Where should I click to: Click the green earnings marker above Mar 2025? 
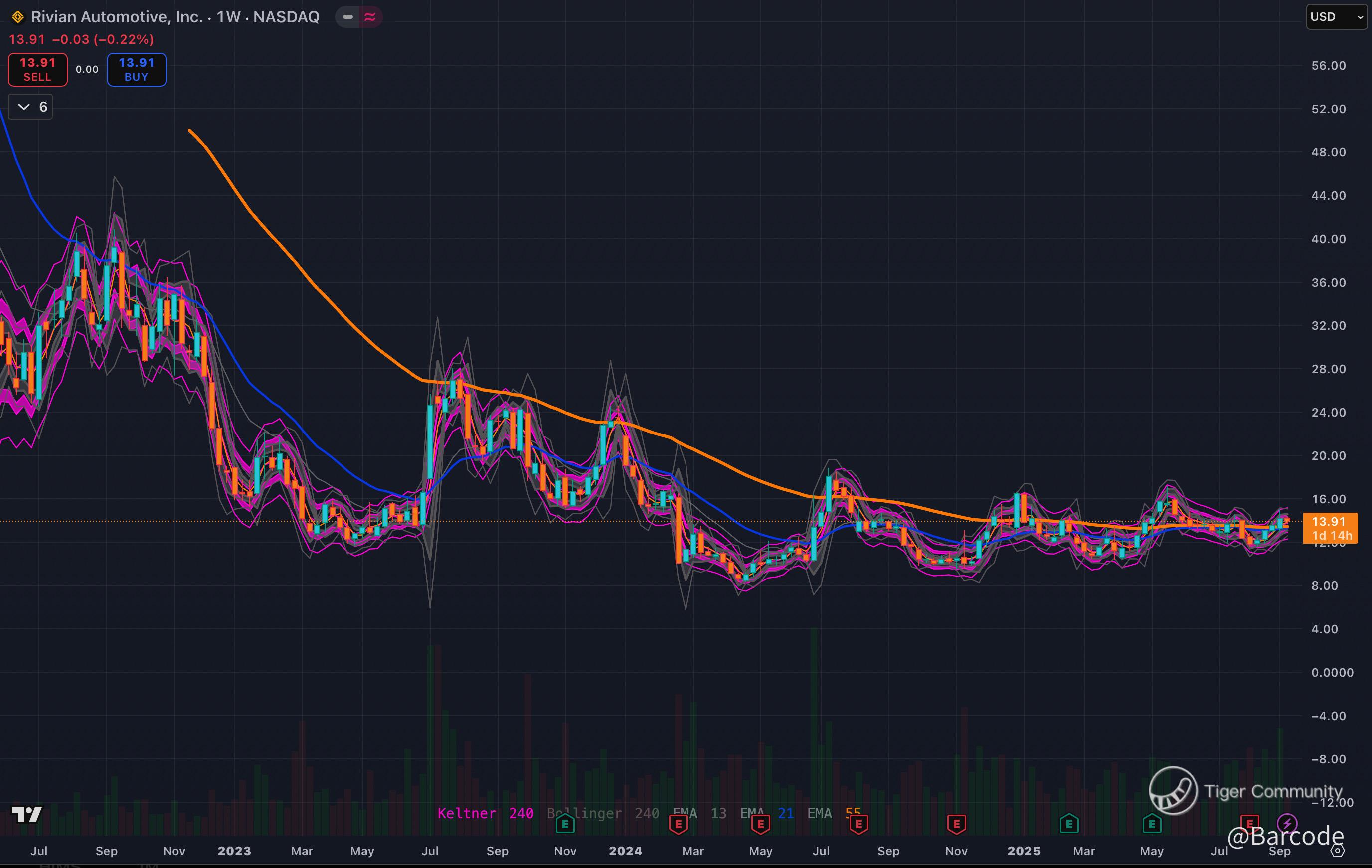click(1069, 824)
